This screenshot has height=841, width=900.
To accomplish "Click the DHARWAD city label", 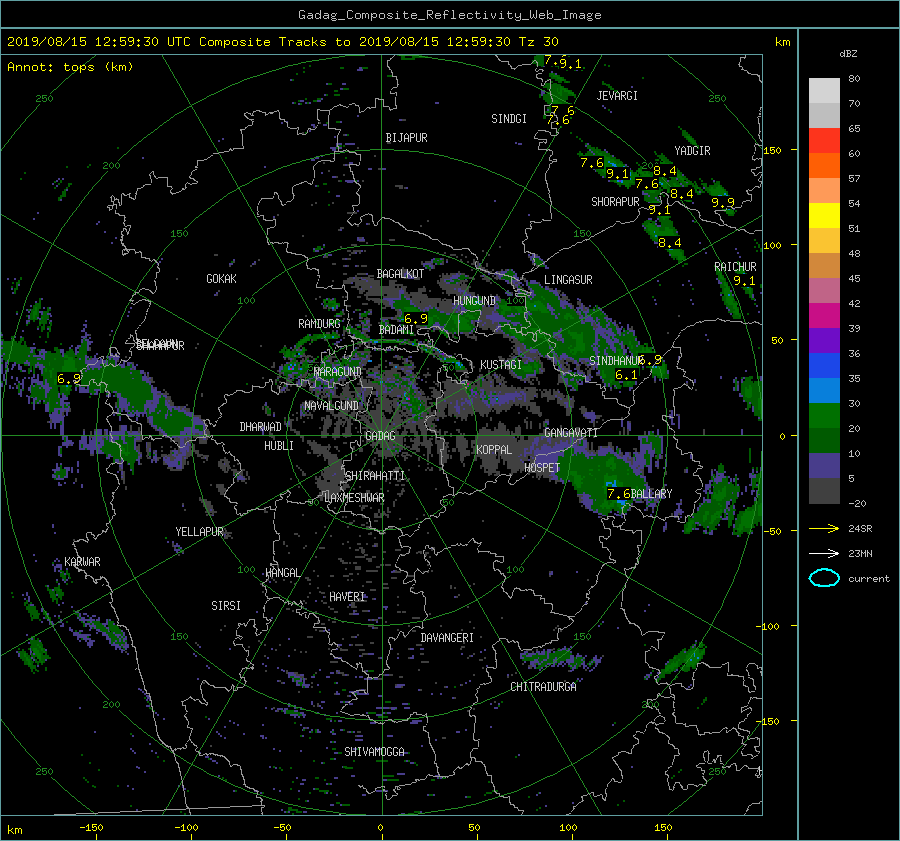I will click(260, 427).
